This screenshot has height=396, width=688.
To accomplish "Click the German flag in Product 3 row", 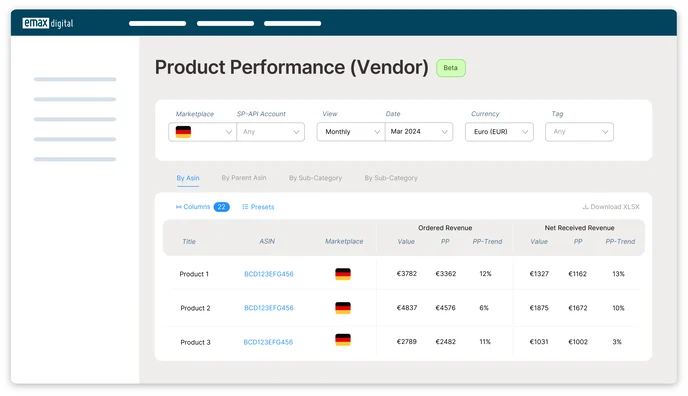I will pyautogui.click(x=343, y=339).
